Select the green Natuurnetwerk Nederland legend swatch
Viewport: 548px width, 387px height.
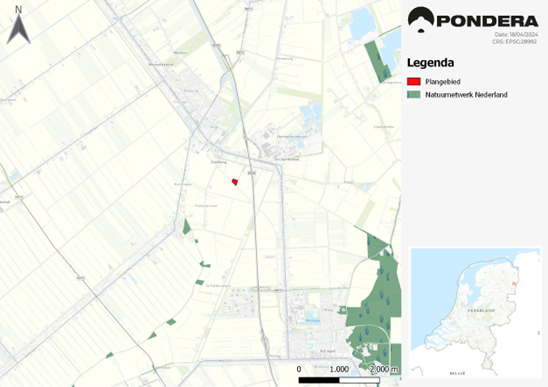click(x=414, y=95)
